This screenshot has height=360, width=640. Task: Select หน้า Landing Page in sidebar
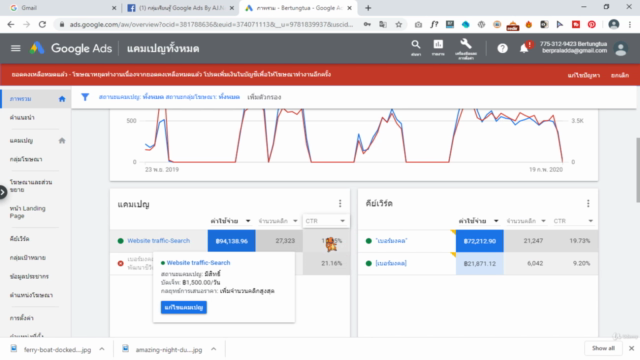27,212
